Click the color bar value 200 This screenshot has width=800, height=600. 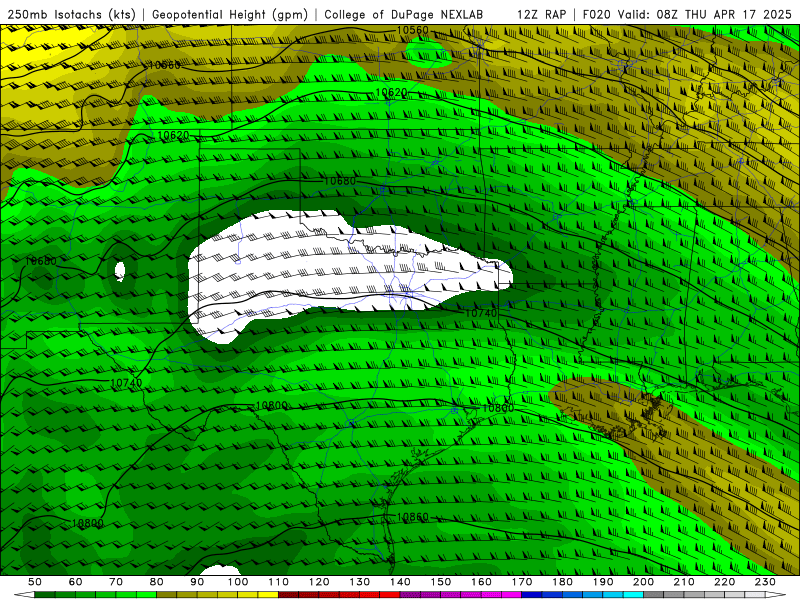(643, 582)
